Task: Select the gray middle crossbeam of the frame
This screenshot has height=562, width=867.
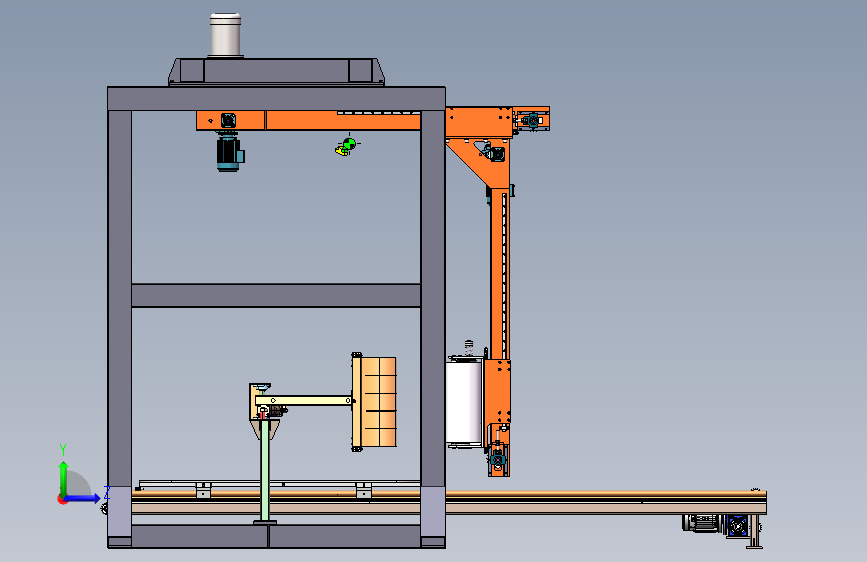Action: point(276,295)
